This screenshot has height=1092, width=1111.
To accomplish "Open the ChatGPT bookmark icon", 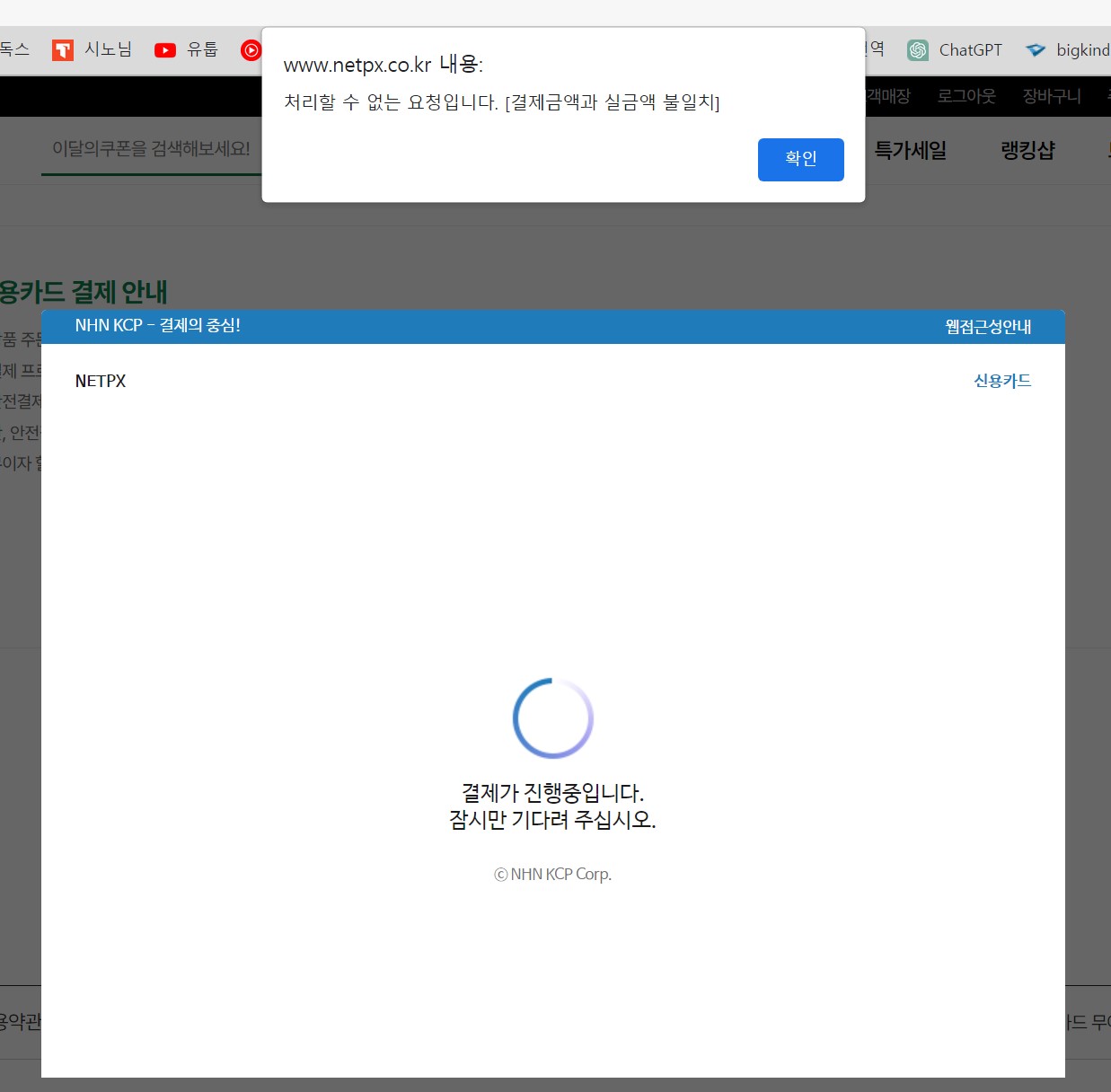I will click(918, 50).
